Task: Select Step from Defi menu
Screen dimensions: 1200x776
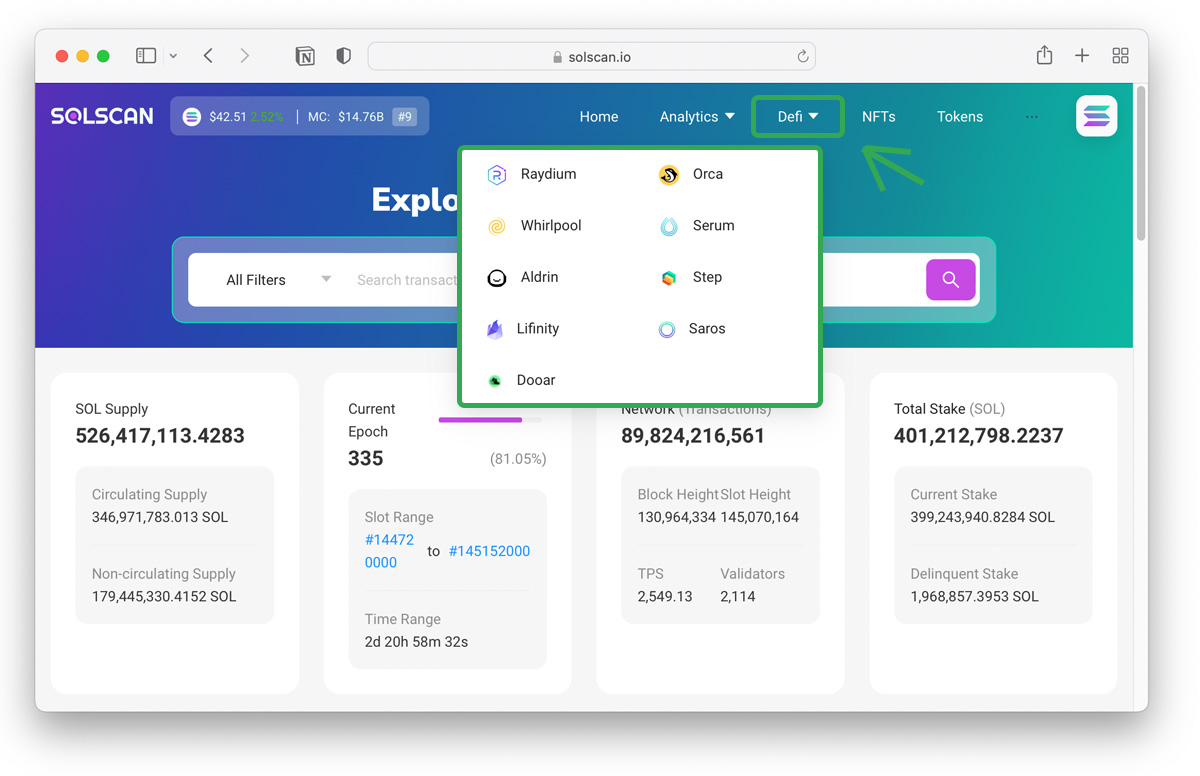Action: click(x=707, y=277)
